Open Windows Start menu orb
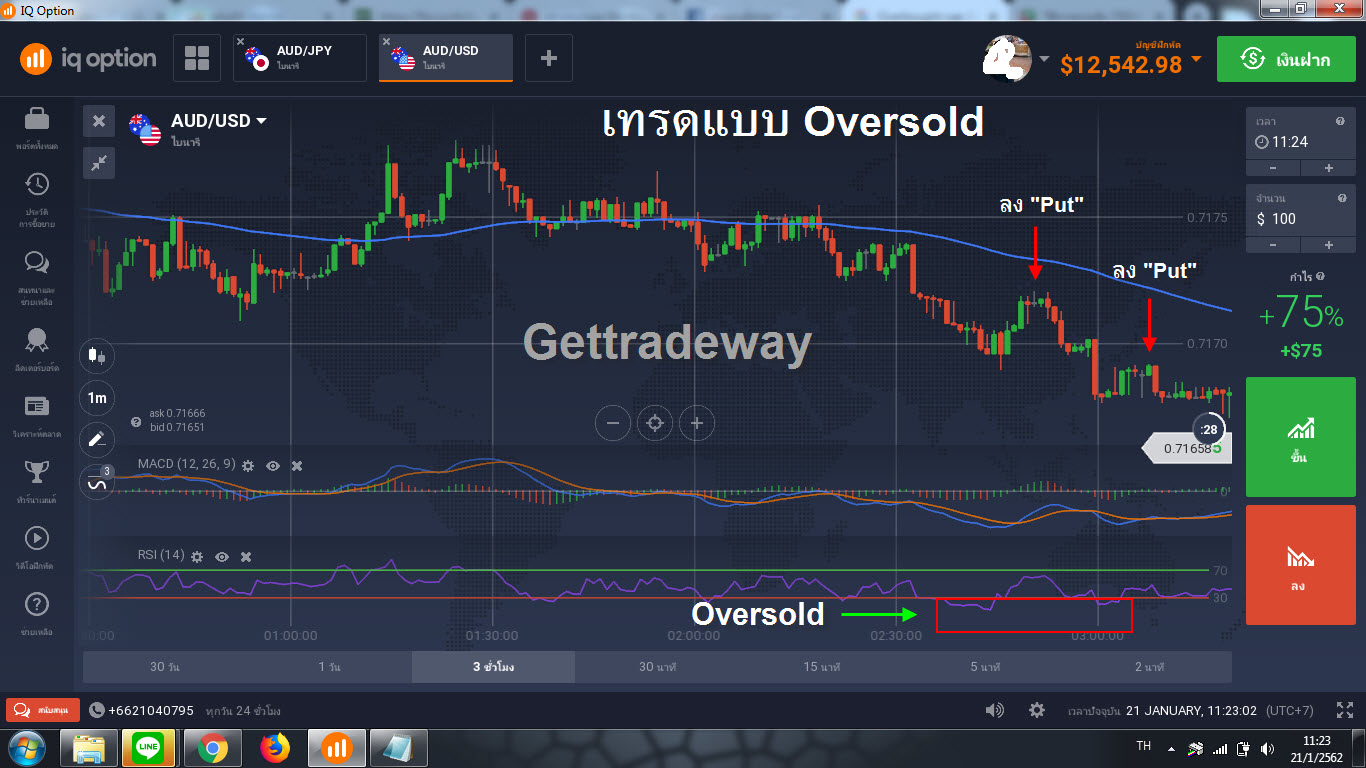 (x=28, y=748)
